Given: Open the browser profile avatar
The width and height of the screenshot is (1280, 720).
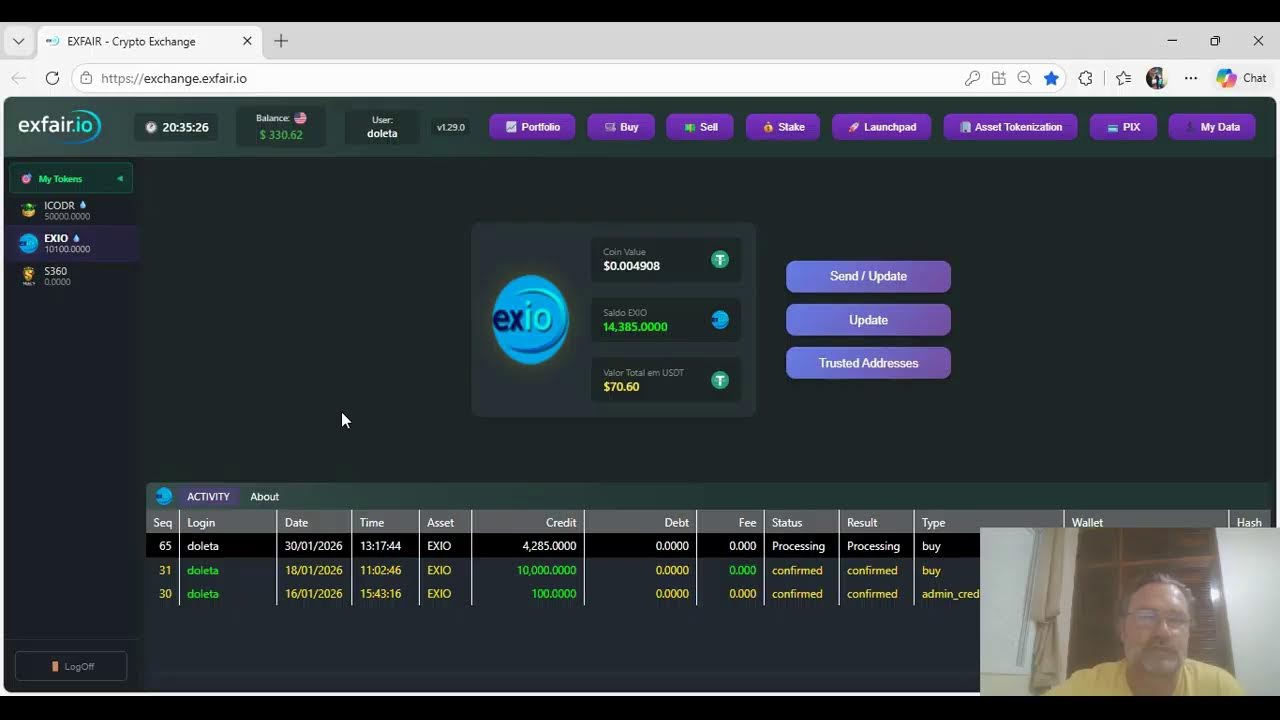Looking at the screenshot, I should click(1156, 78).
